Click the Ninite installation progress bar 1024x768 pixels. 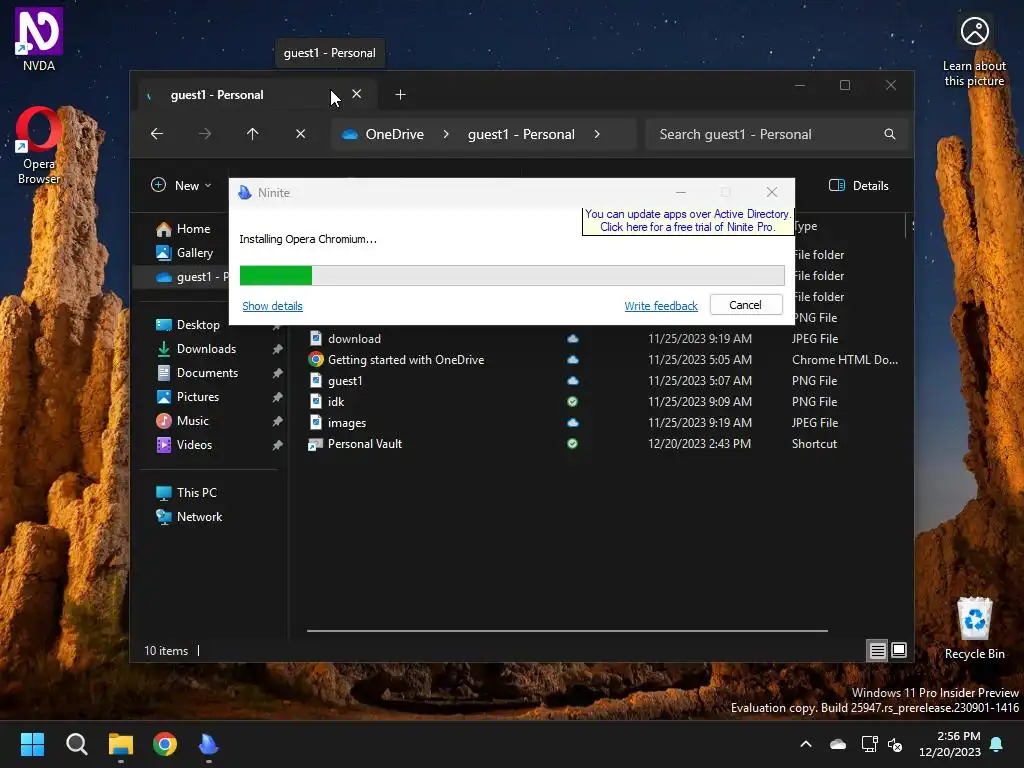click(512, 276)
